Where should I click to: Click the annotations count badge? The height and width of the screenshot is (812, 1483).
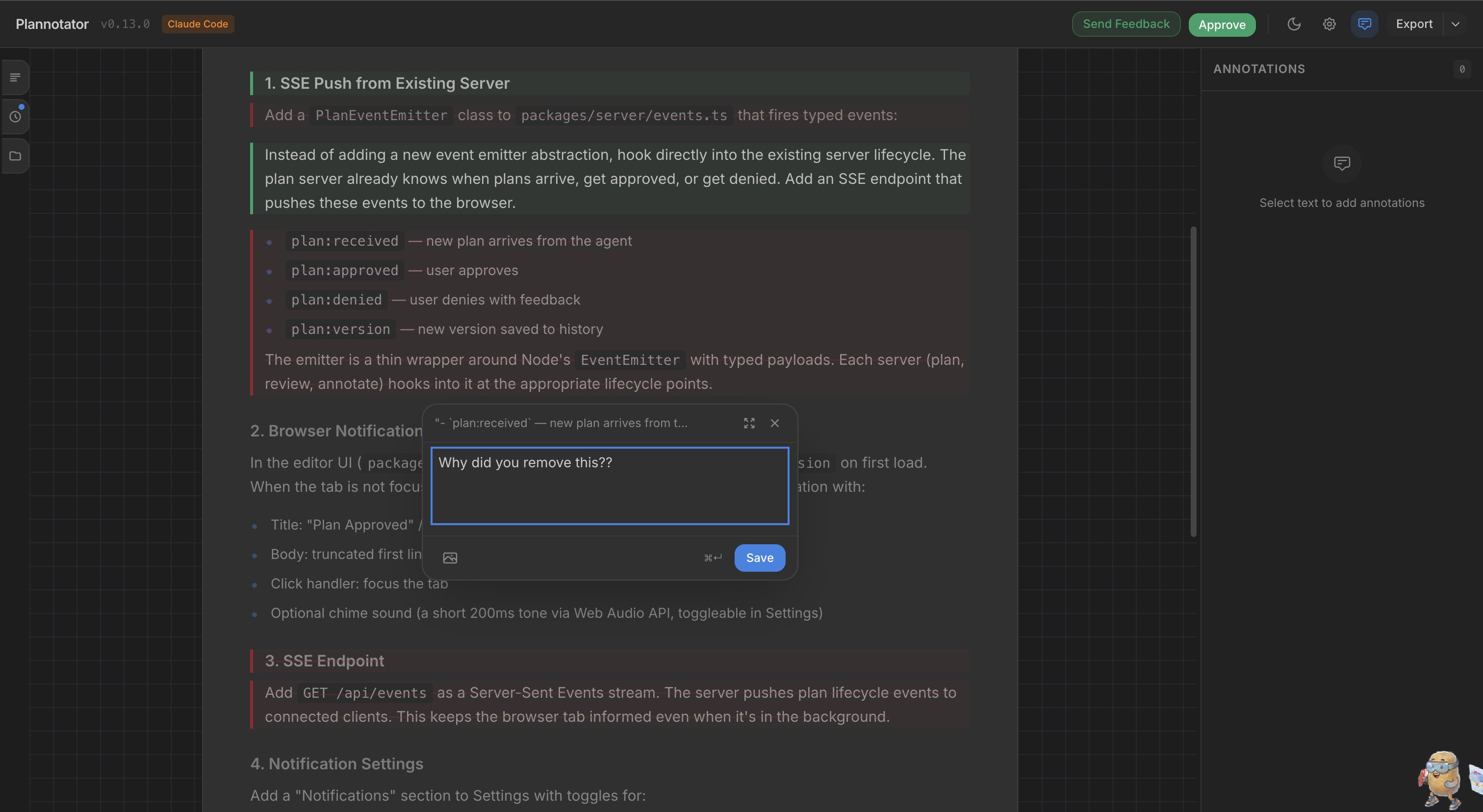point(1462,69)
